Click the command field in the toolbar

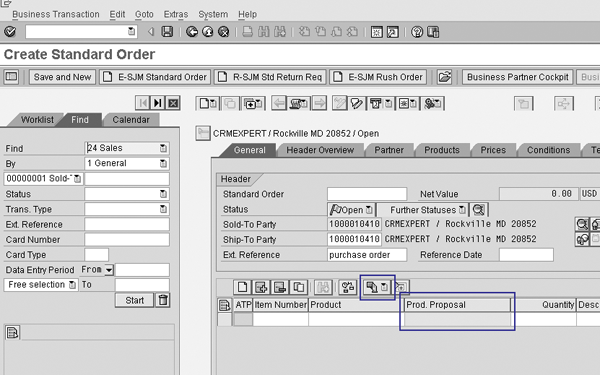click(x=80, y=32)
